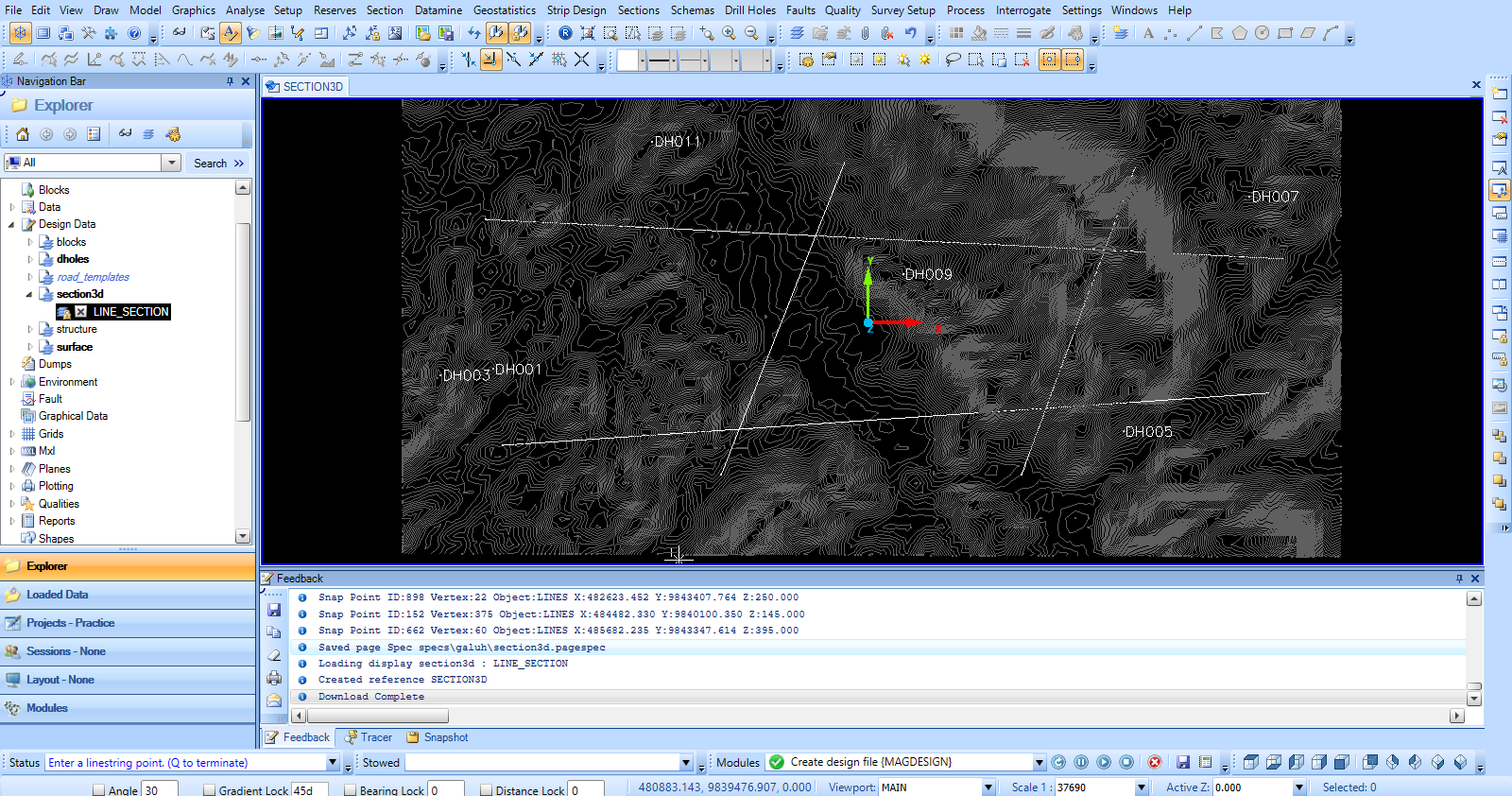
Task: Open the white colour swatch picker
Action: 628,61
